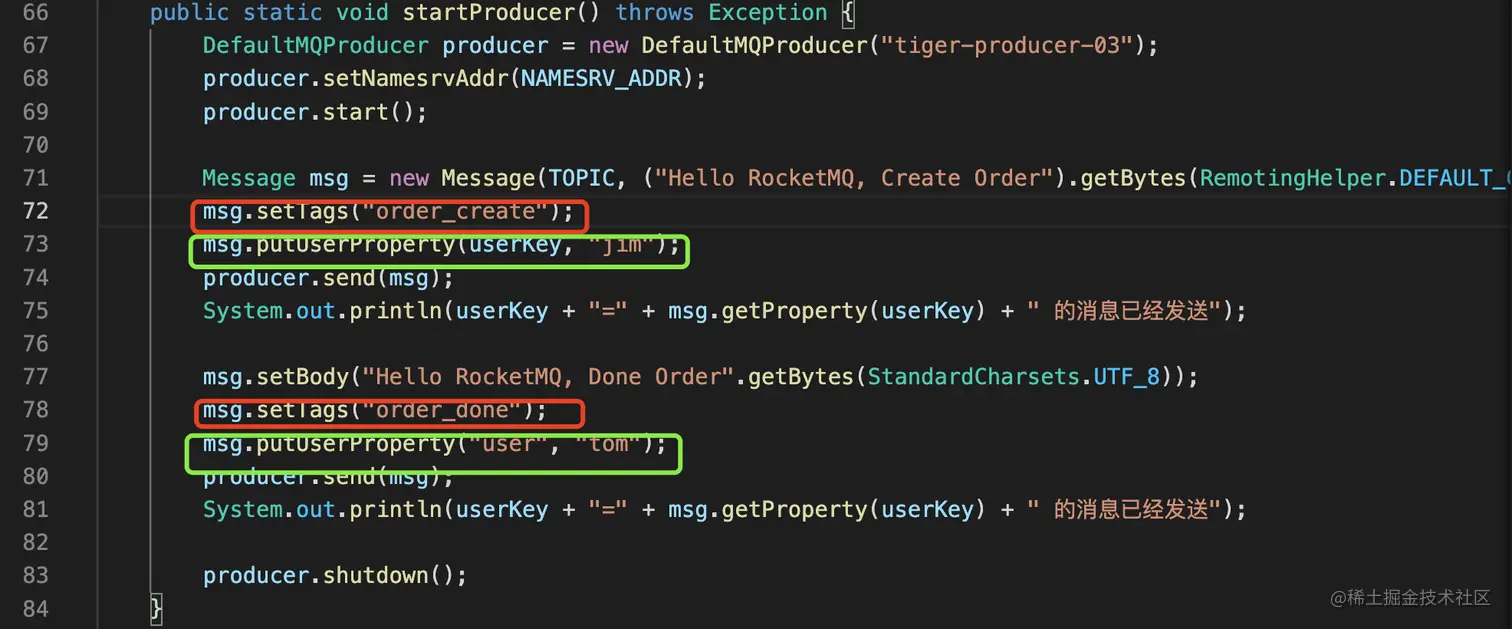Click "Hello RocketMQ, Done Order" string

(548, 377)
